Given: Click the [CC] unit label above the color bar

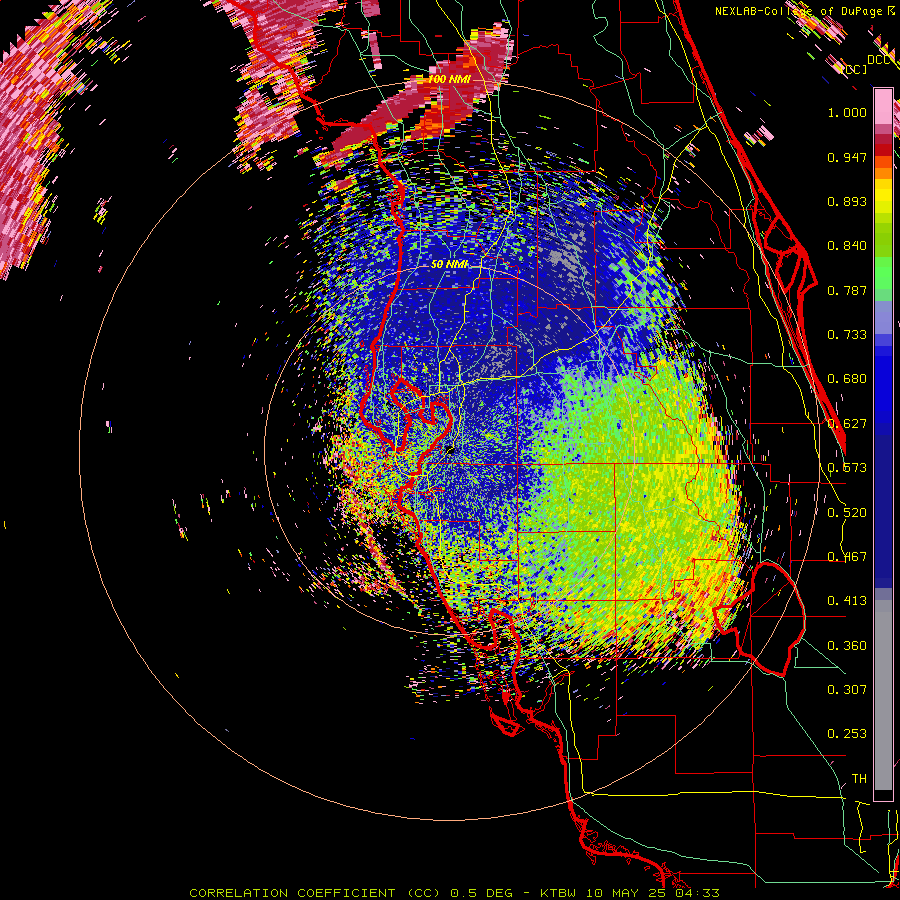Looking at the screenshot, I should 854,69.
